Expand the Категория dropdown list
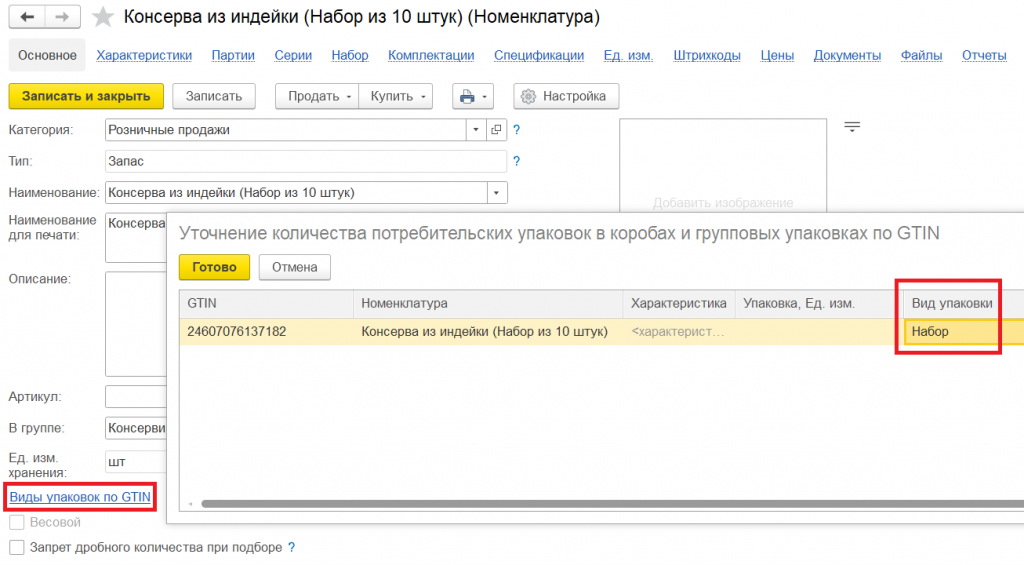This screenshot has height=565, width=1024. tap(476, 130)
